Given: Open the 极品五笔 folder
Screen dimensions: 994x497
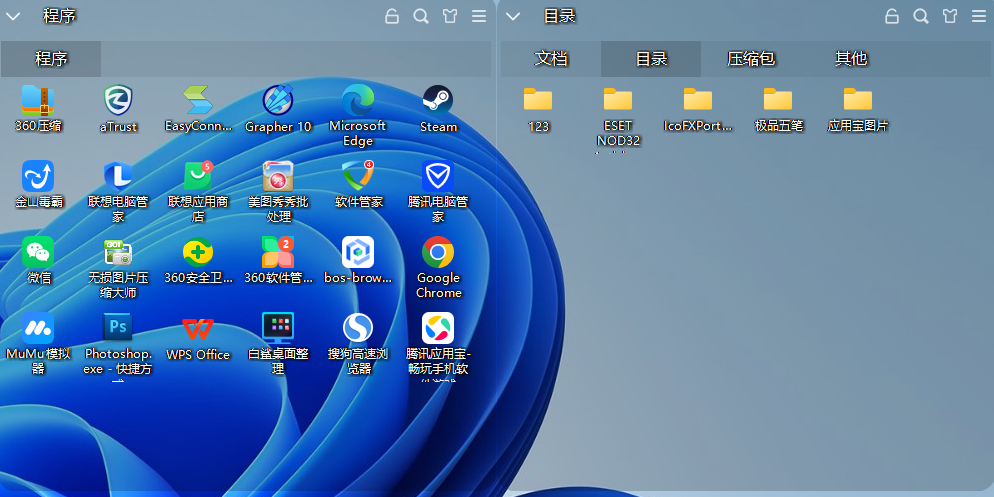Looking at the screenshot, I should point(778,100).
